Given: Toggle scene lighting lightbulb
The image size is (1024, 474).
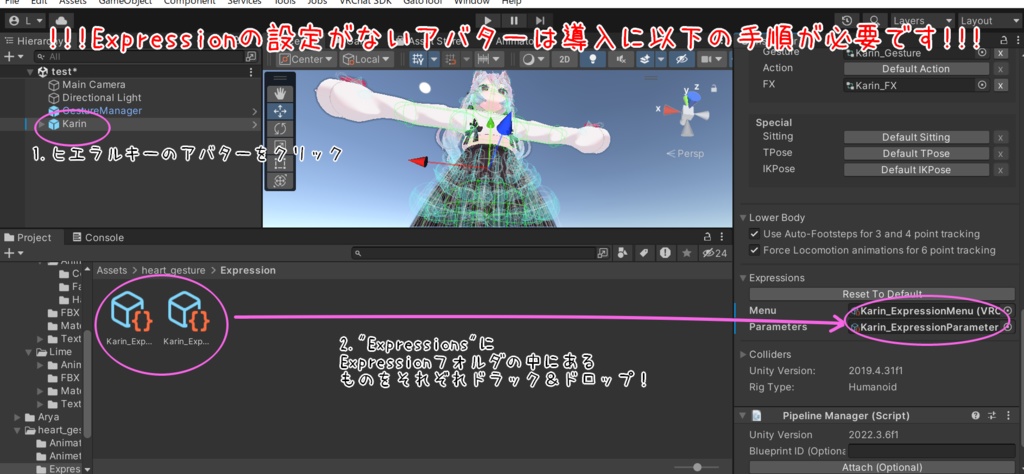Looking at the screenshot, I should (x=593, y=59).
